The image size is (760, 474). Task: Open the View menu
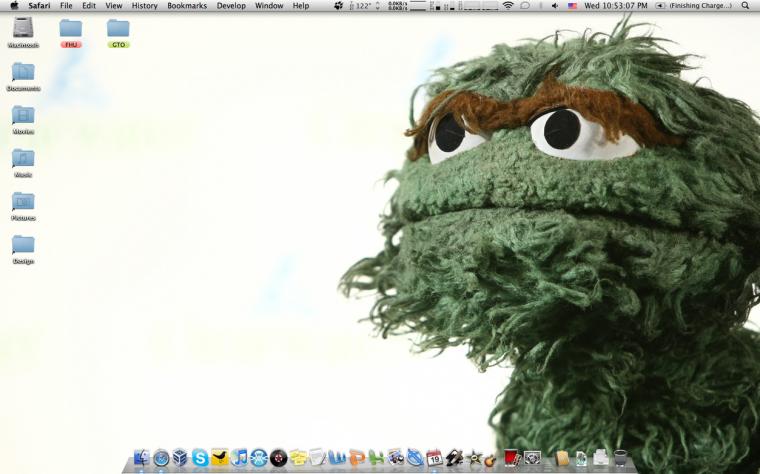tap(114, 6)
